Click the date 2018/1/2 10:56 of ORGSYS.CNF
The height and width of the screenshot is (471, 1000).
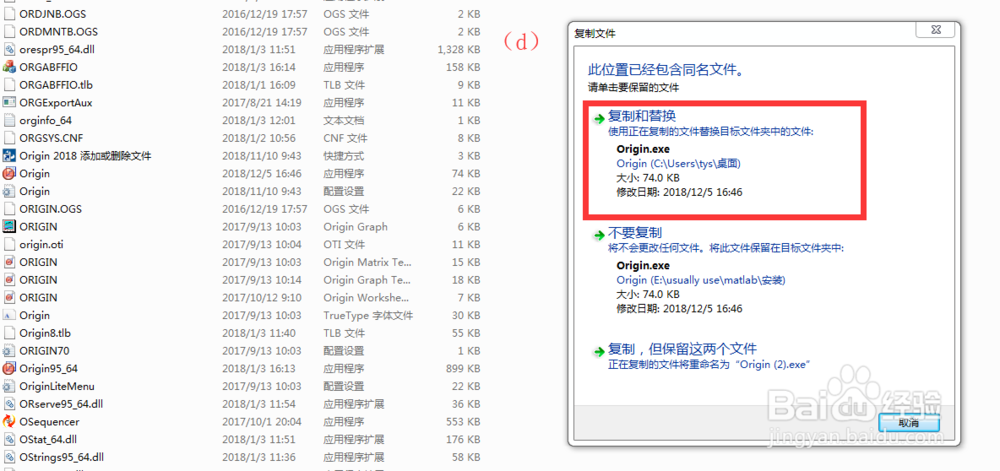(258, 138)
